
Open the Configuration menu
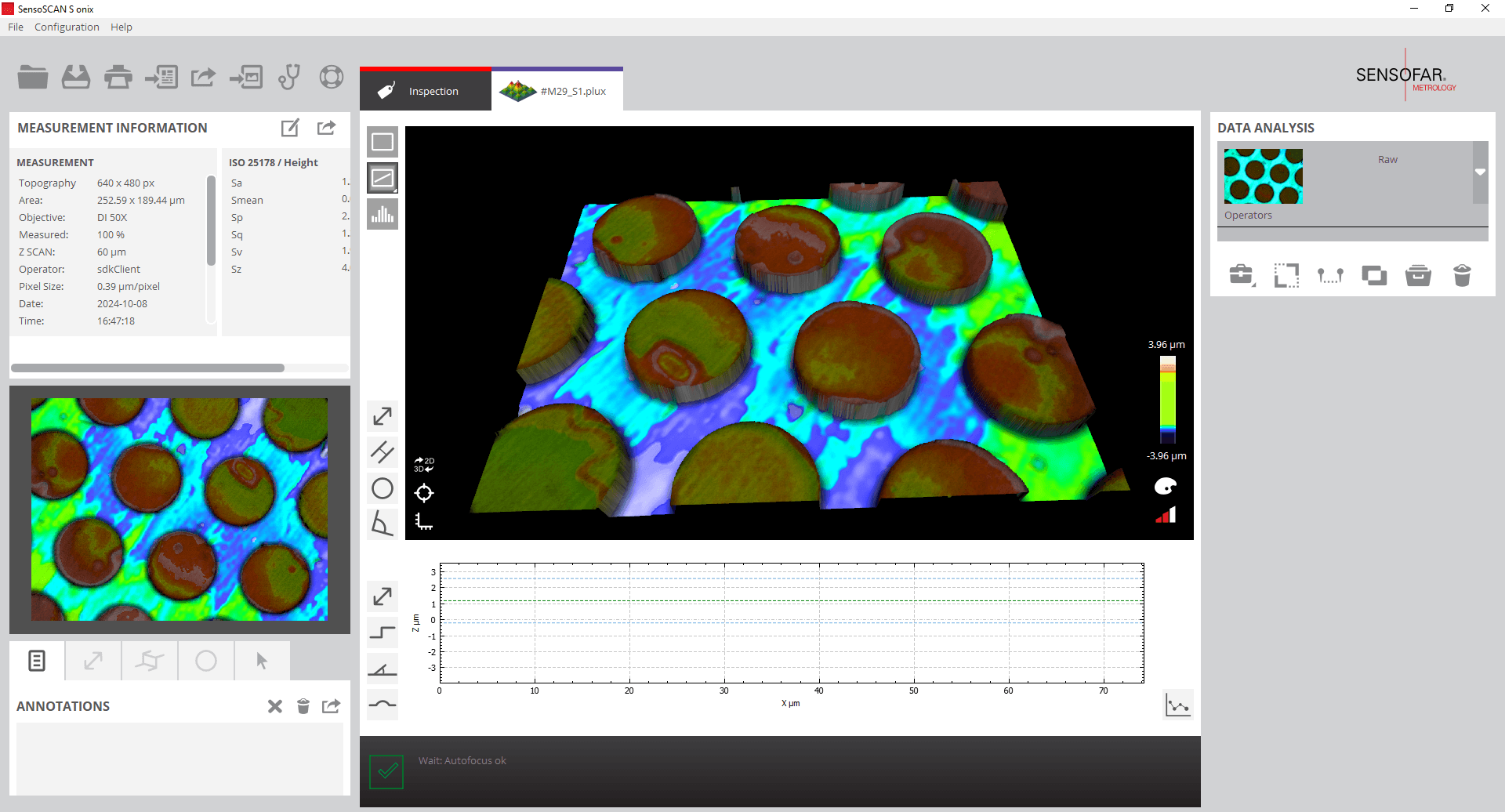(x=67, y=27)
